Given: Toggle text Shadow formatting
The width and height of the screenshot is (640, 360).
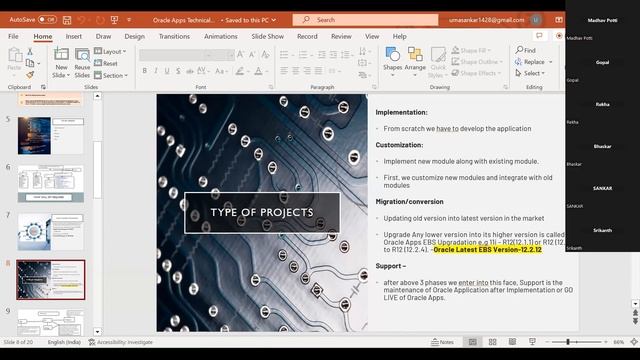Looking at the screenshot, I should click(178, 71).
